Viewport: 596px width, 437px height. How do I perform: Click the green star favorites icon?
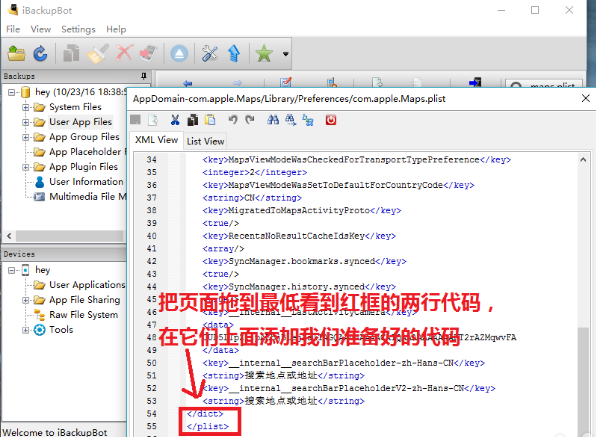pyautogui.click(x=264, y=54)
